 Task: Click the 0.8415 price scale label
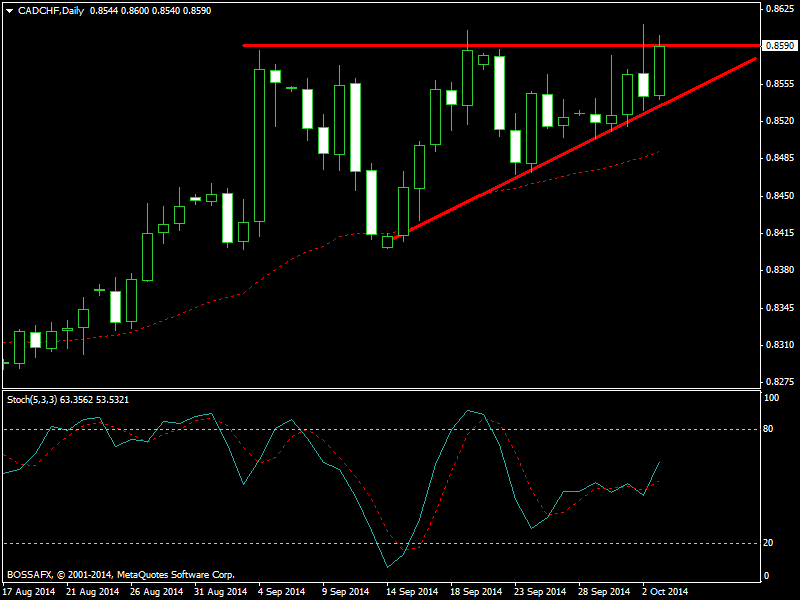coord(780,233)
